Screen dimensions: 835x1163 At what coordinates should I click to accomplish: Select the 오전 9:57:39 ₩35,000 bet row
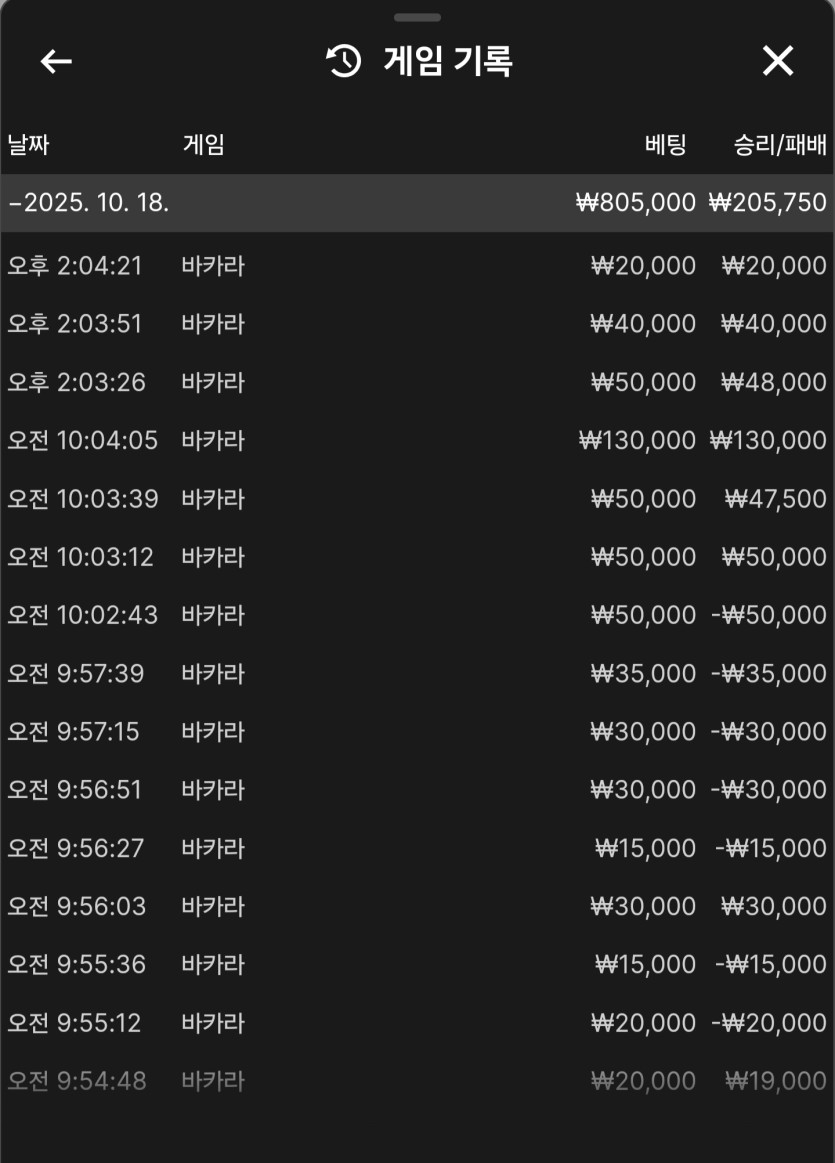[418, 673]
